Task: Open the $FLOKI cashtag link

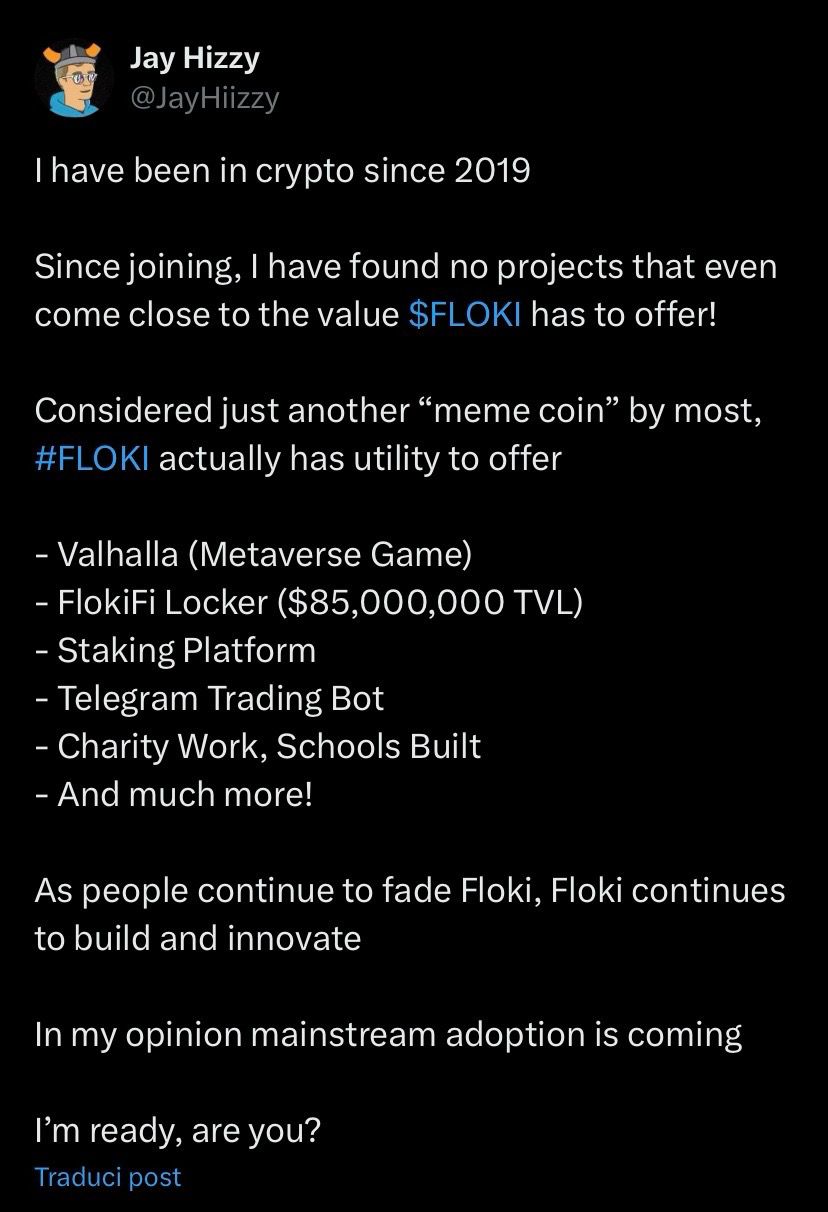Action: pos(465,315)
